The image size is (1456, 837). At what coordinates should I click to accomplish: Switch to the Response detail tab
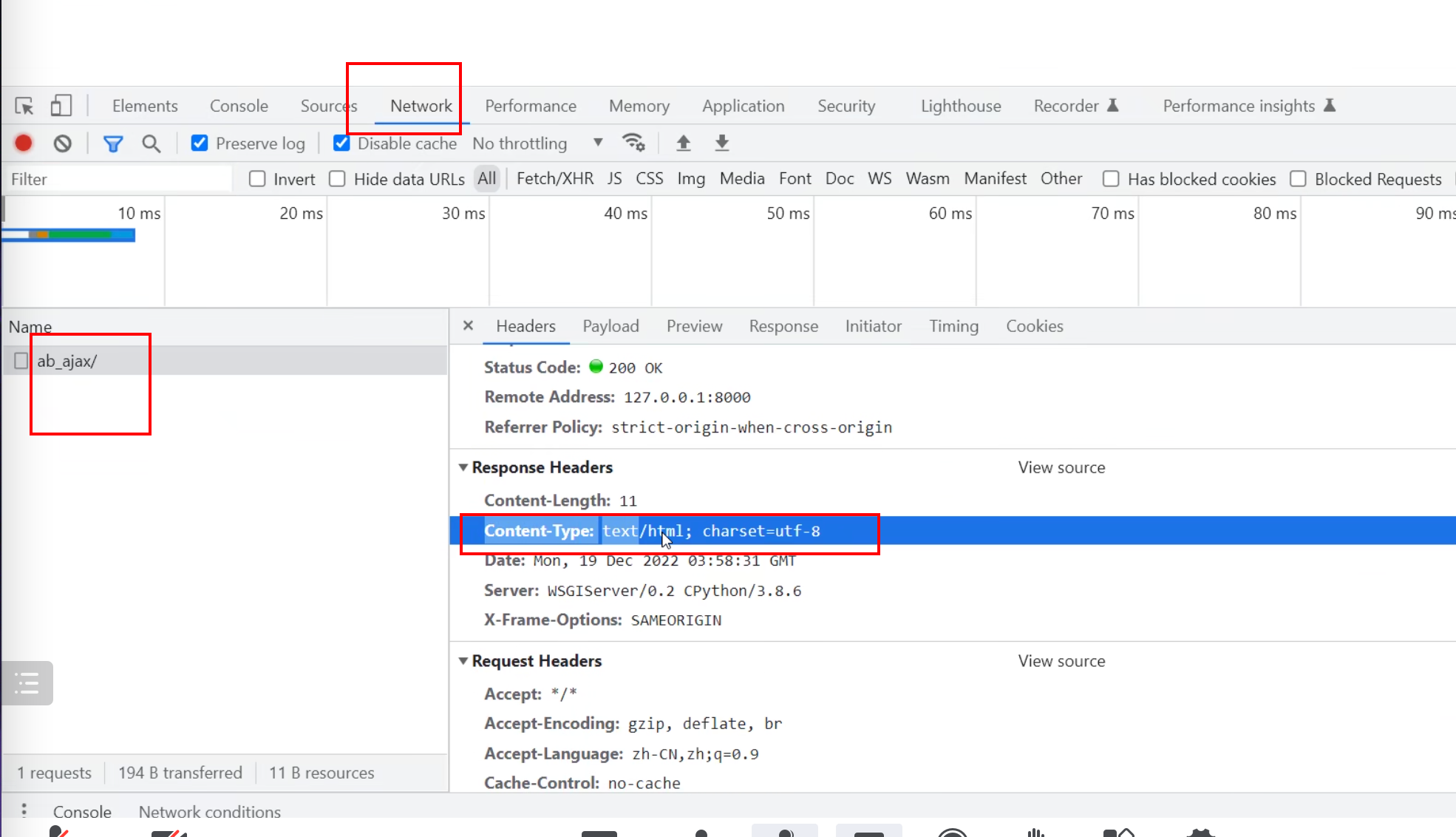783,326
